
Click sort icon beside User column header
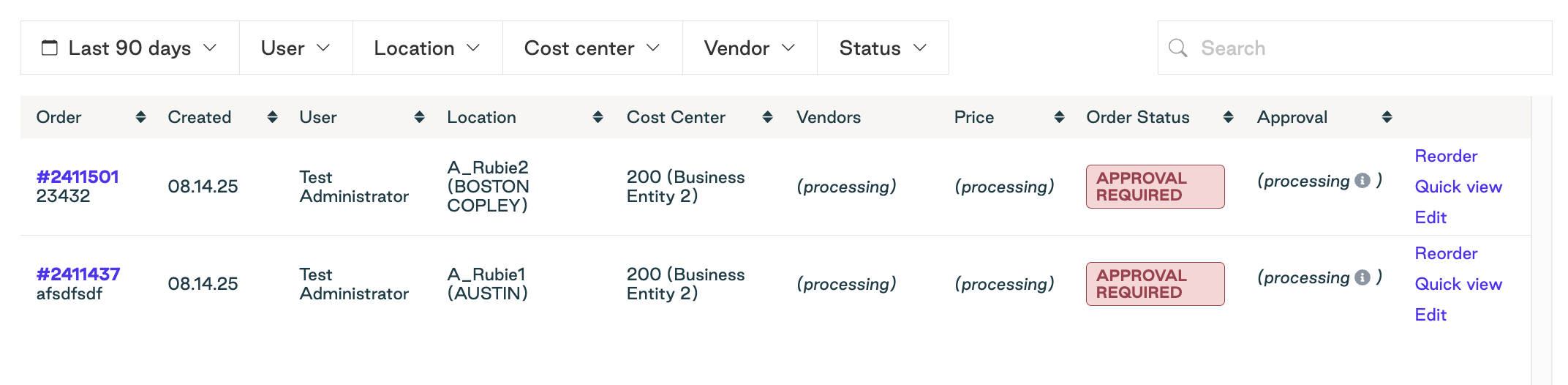[419, 117]
